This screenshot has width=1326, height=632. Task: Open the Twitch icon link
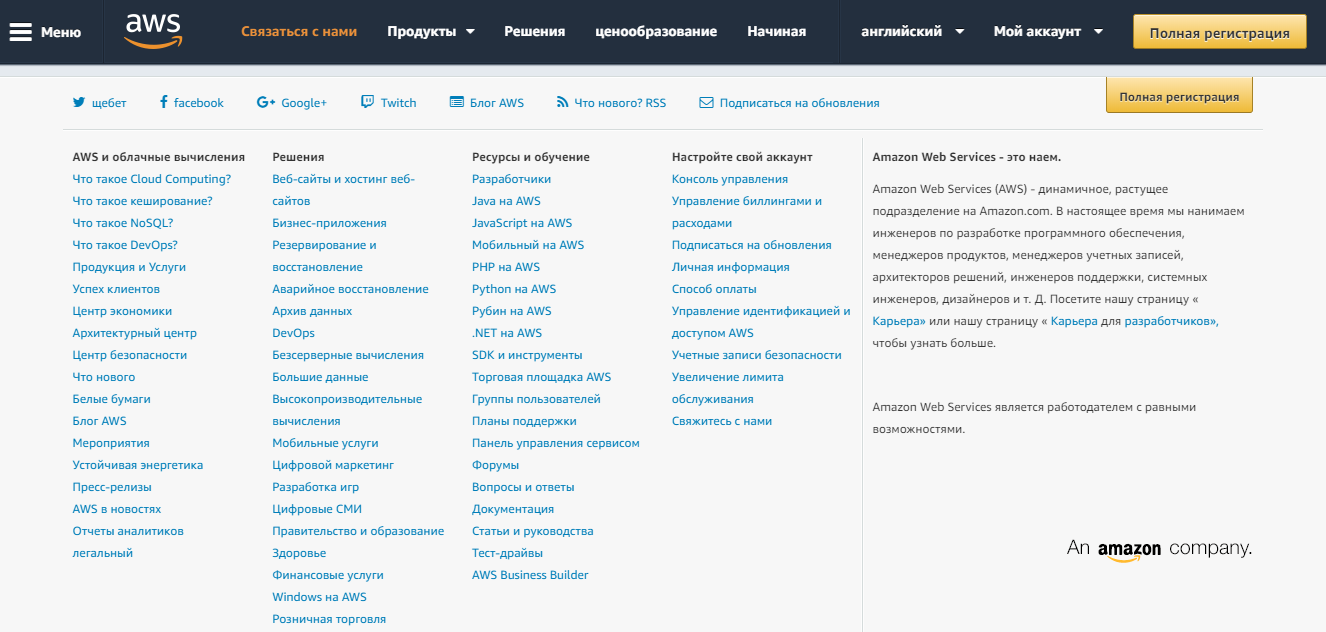368,102
